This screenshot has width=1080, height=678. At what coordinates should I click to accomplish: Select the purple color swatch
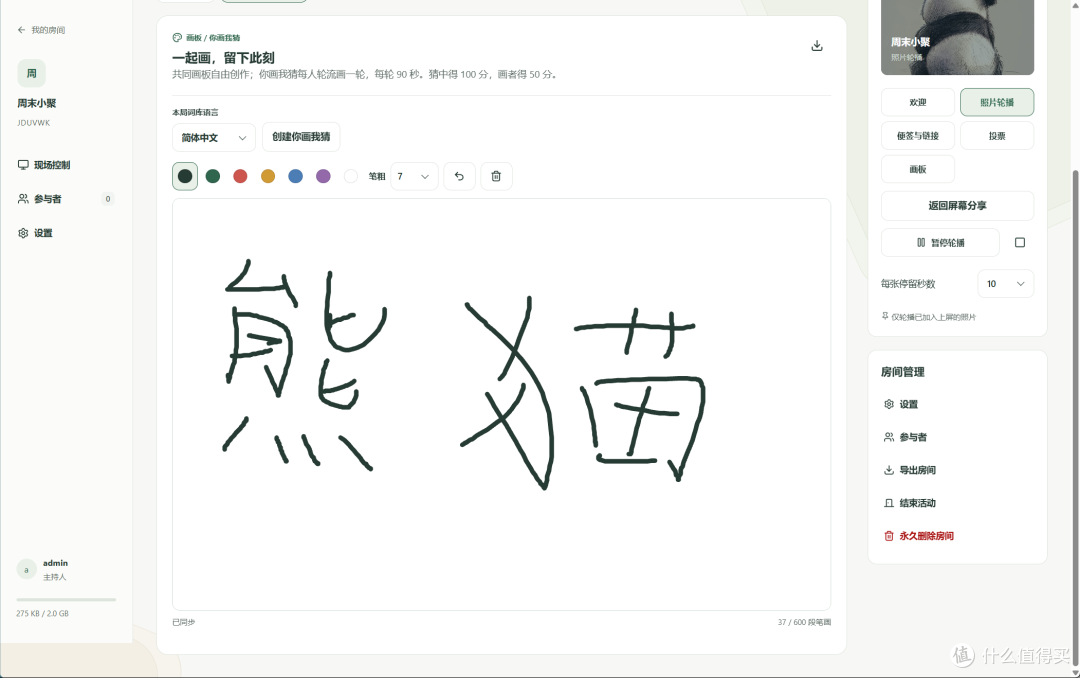tap(323, 176)
